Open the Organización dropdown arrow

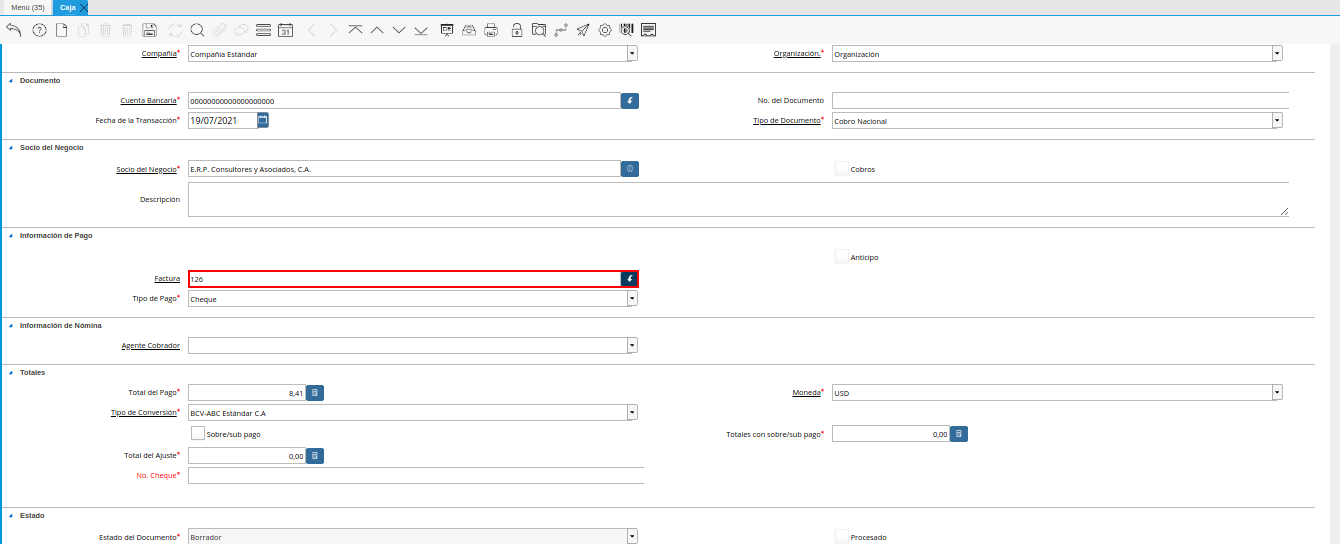tap(1277, 54)
